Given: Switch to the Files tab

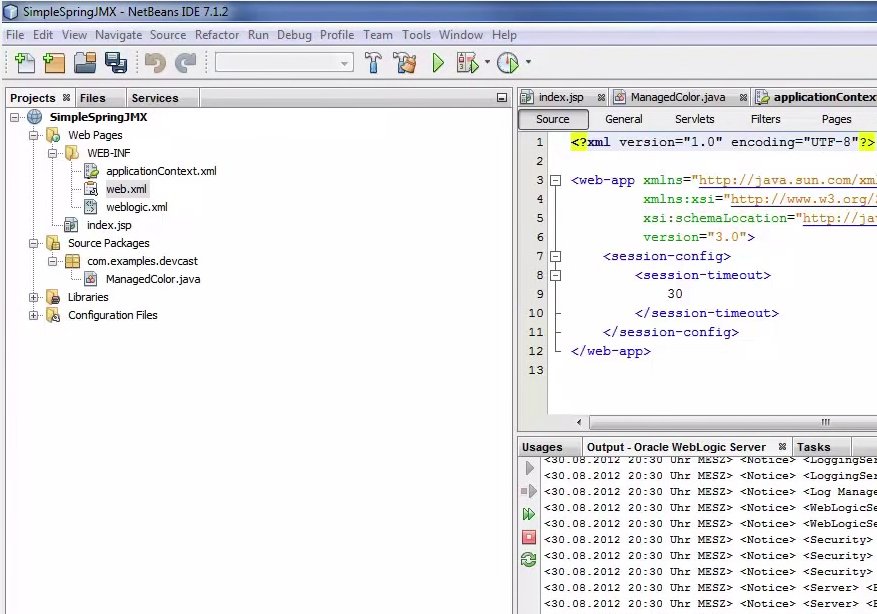Looking at the screenshot, I should point(93,98).
